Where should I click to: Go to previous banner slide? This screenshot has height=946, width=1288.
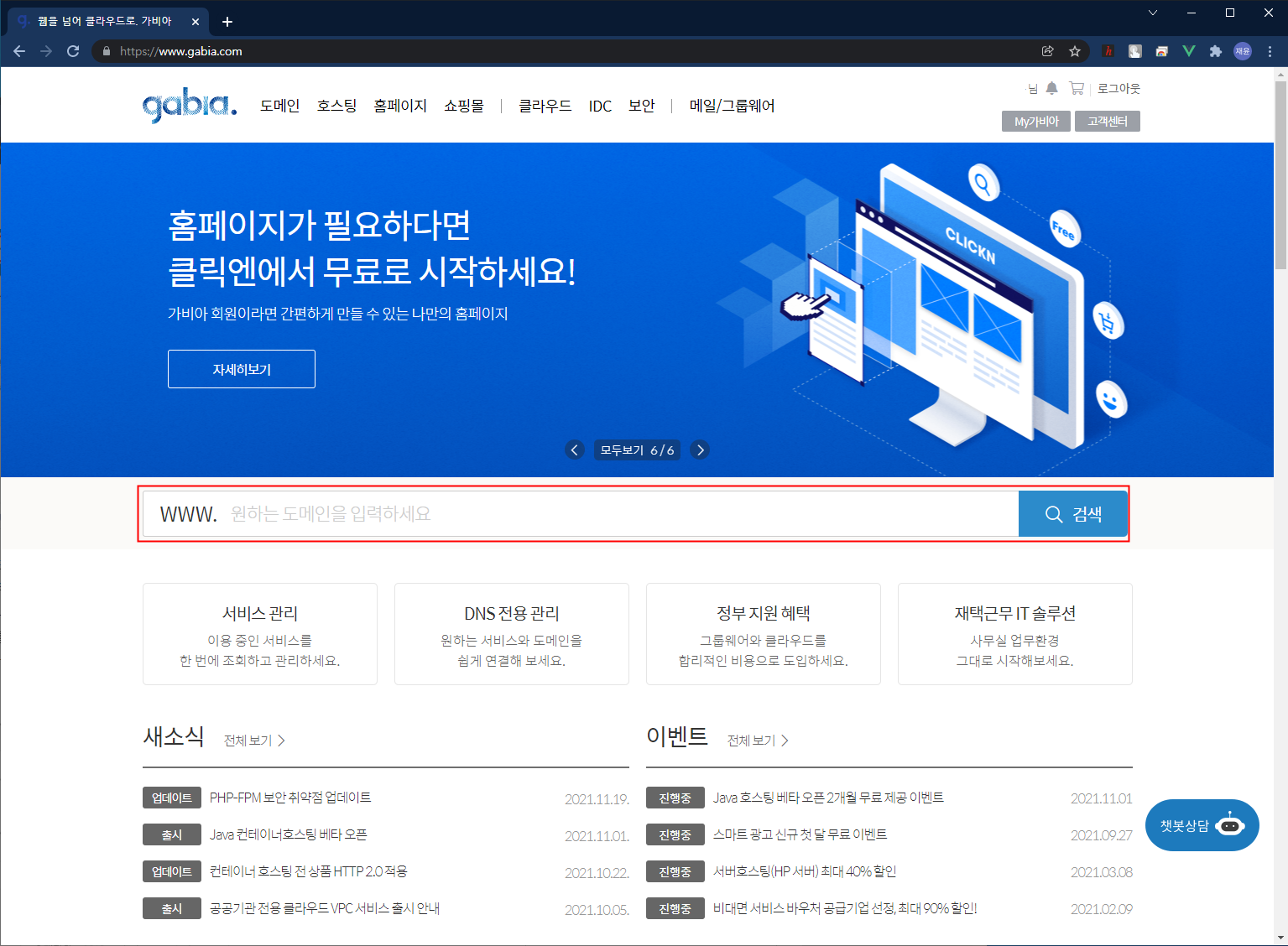point(575,450)
